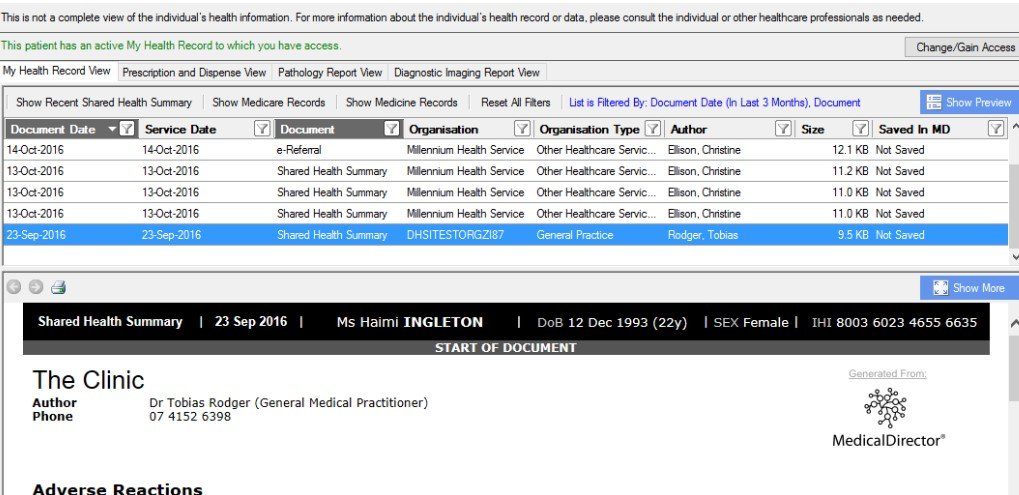Click the print icon in preview toolbar
1019x495 pixels.
[58, 287]
